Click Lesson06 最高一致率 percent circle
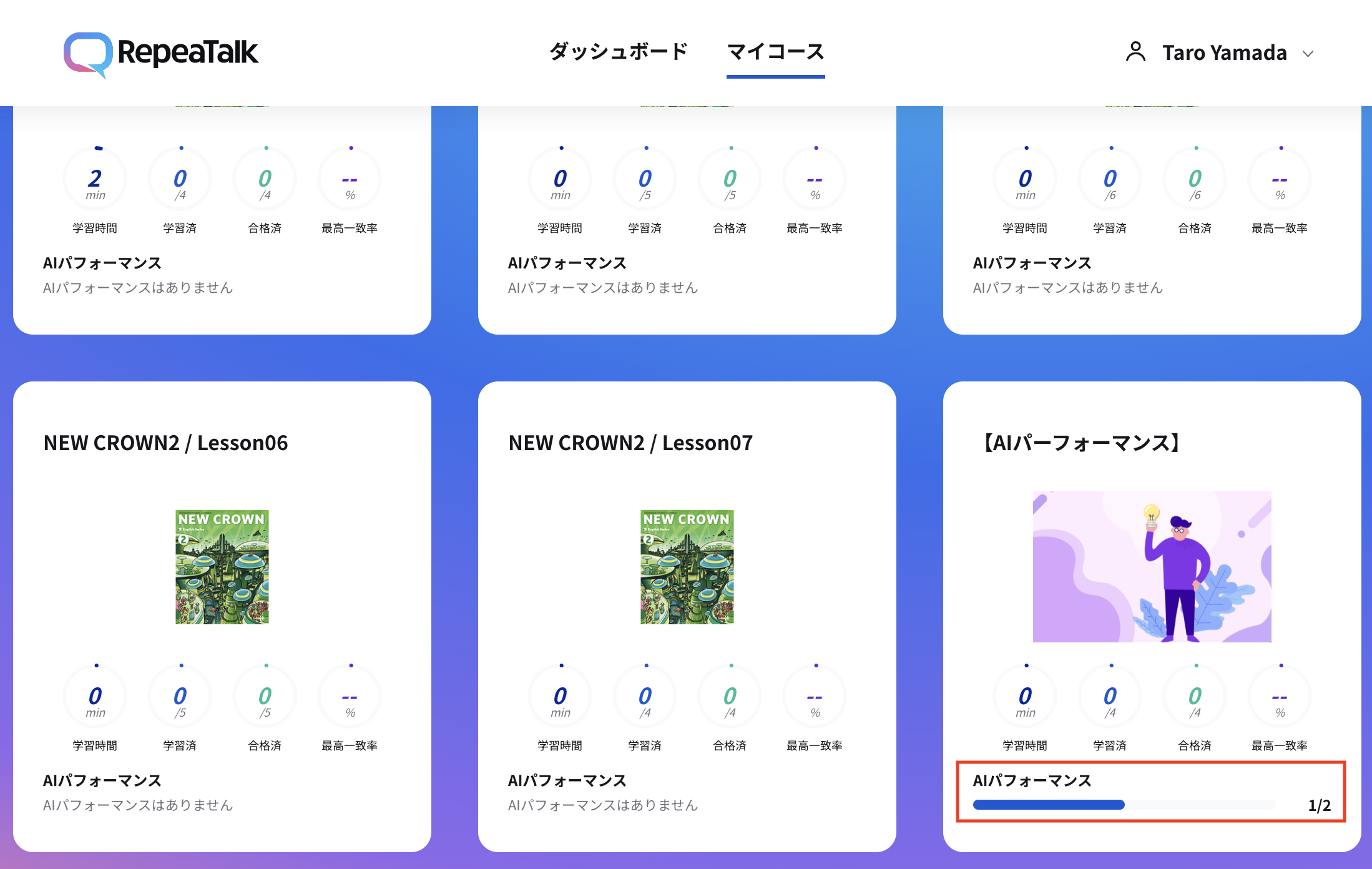 pos(350,697)
